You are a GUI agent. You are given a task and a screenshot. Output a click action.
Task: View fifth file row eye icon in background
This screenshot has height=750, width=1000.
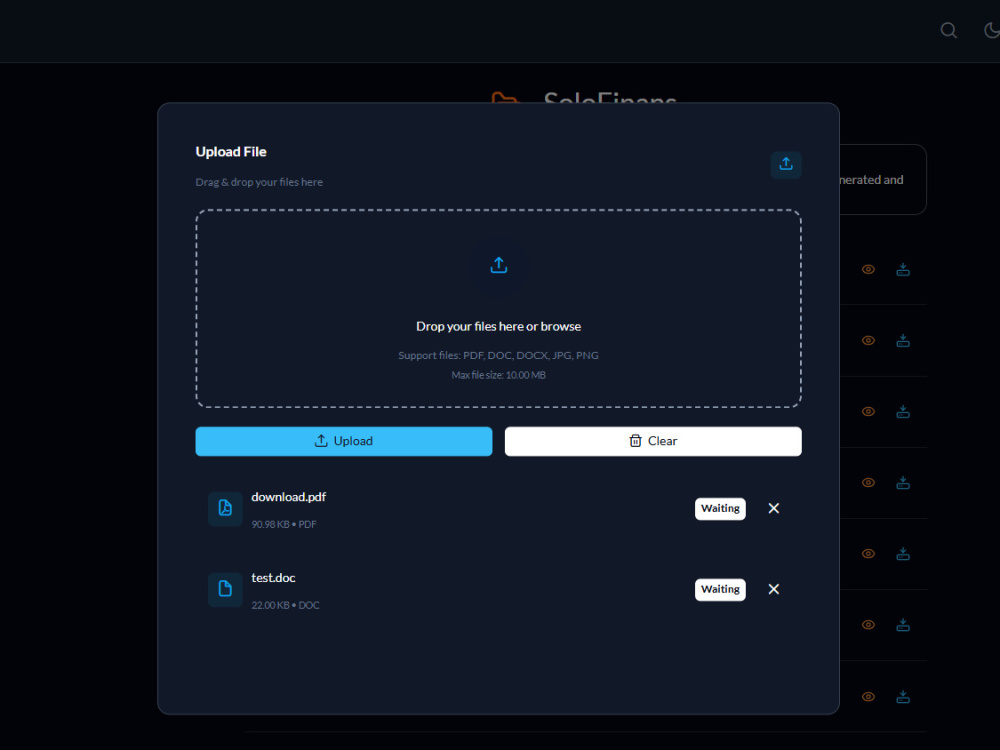click(x=869, y=554)
